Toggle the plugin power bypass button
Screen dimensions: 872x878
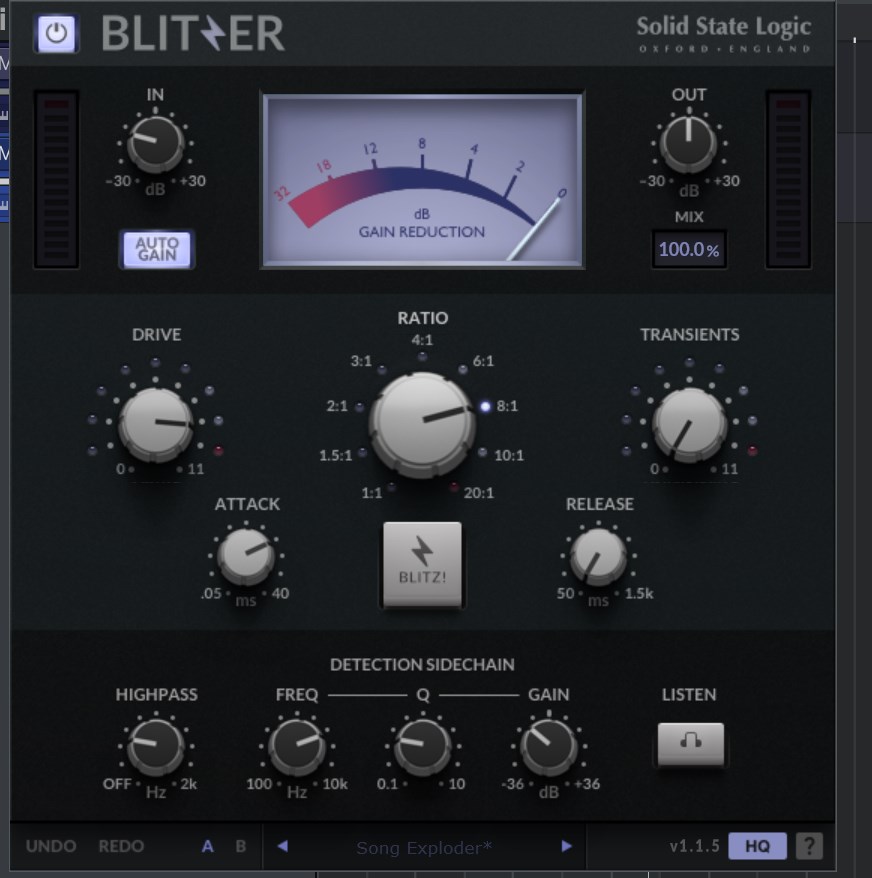coord(57,34)
